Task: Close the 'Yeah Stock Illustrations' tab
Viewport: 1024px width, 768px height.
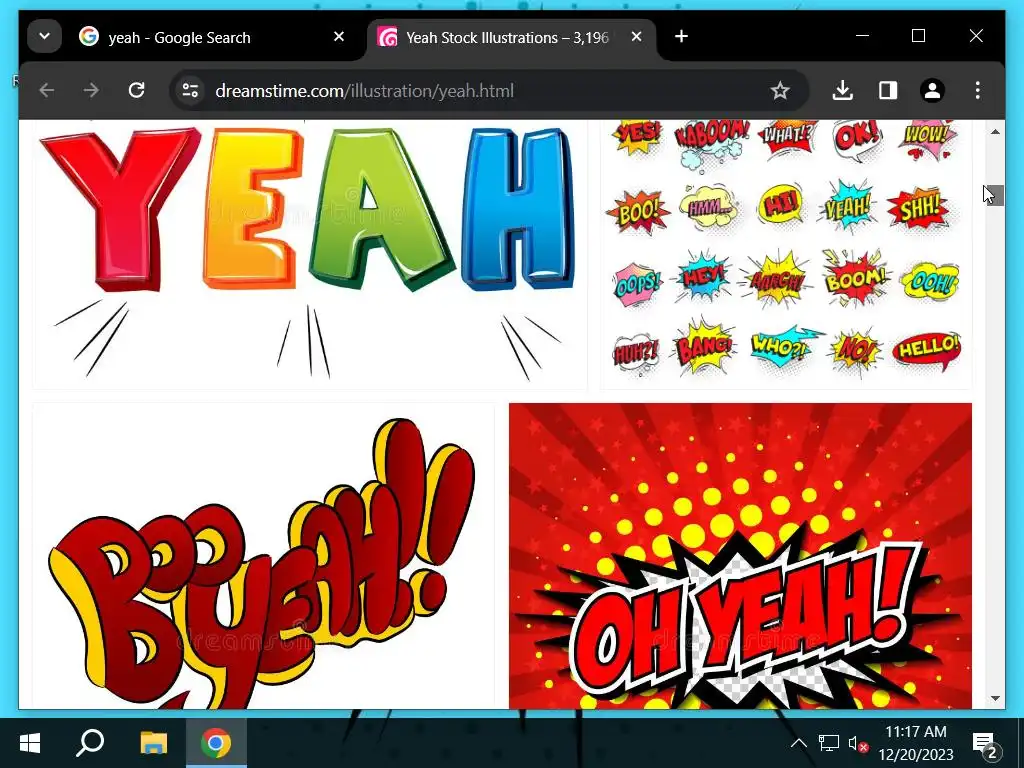Action: pos(637,37)
